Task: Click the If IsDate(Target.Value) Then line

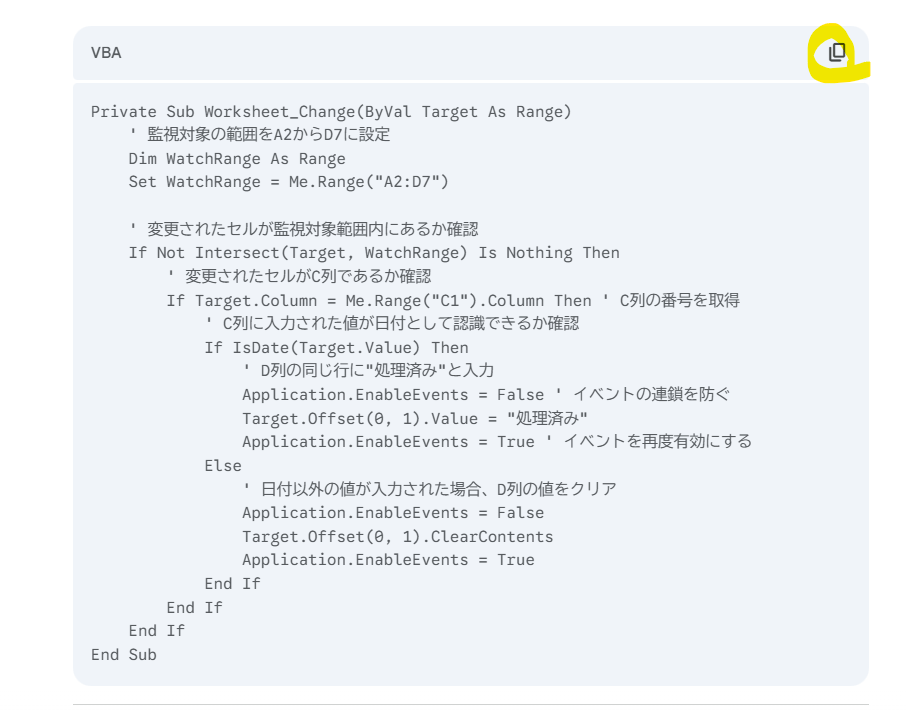Action: 336,347
